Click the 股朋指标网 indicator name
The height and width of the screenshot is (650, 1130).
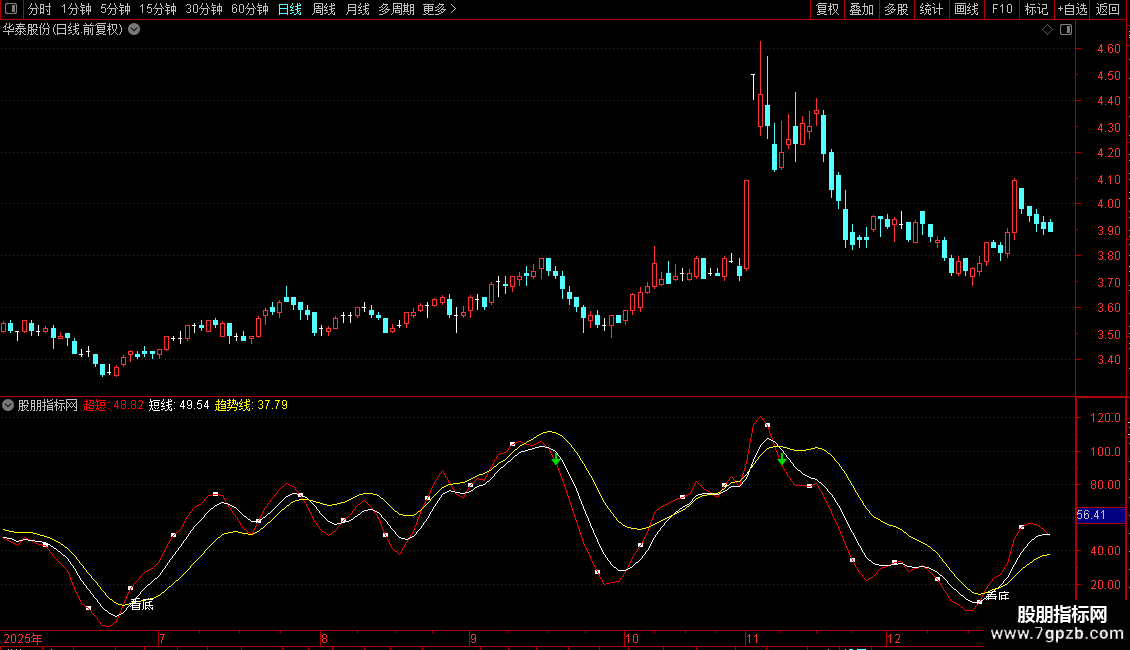(x=48, y=405)
